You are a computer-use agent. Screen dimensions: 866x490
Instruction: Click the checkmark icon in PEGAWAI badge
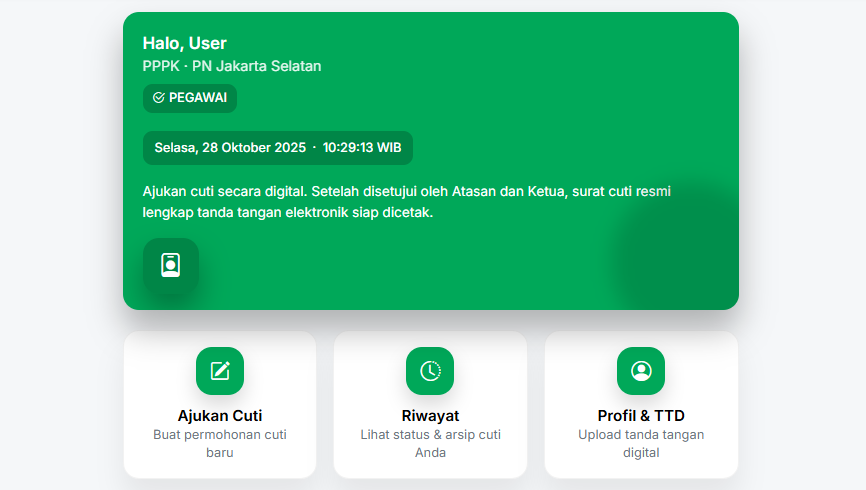click(159, 98)
